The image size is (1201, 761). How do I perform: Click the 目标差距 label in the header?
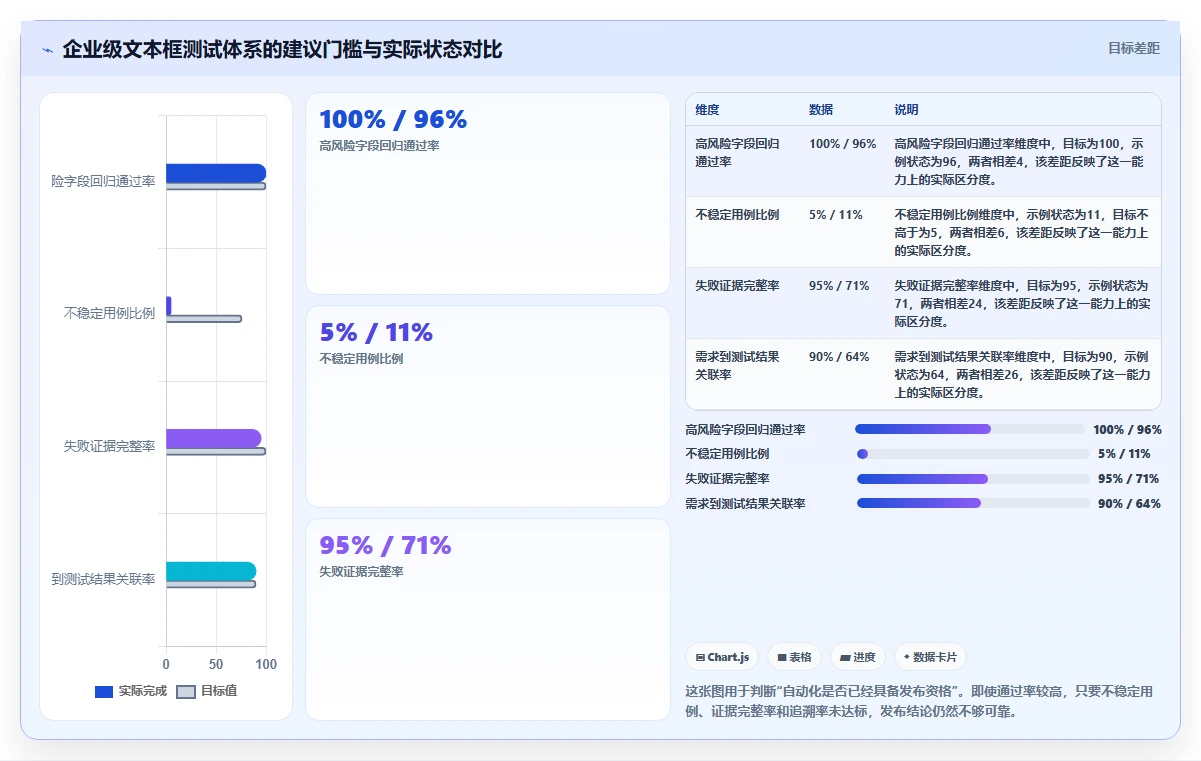pyautogui.click(x=1134, y=48)
